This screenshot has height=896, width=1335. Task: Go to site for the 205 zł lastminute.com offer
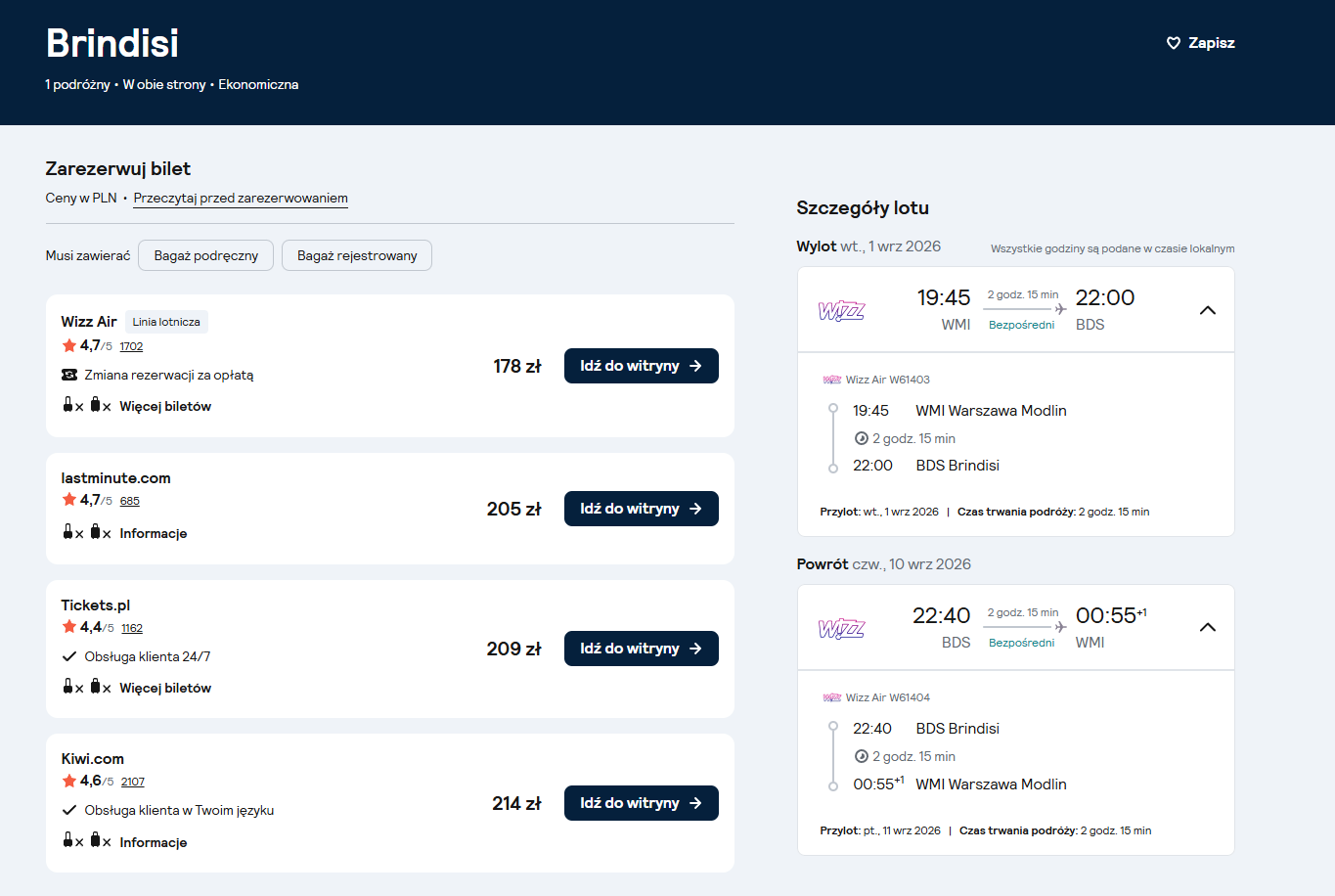642,509
